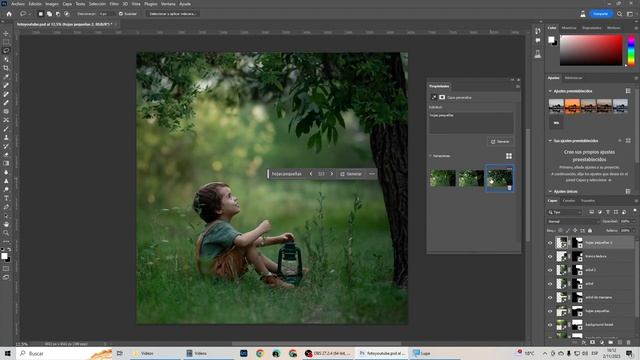Toggle grid view of Ajustes preestablecidos
Screen dimensions: 640x360
coord(628,91)
